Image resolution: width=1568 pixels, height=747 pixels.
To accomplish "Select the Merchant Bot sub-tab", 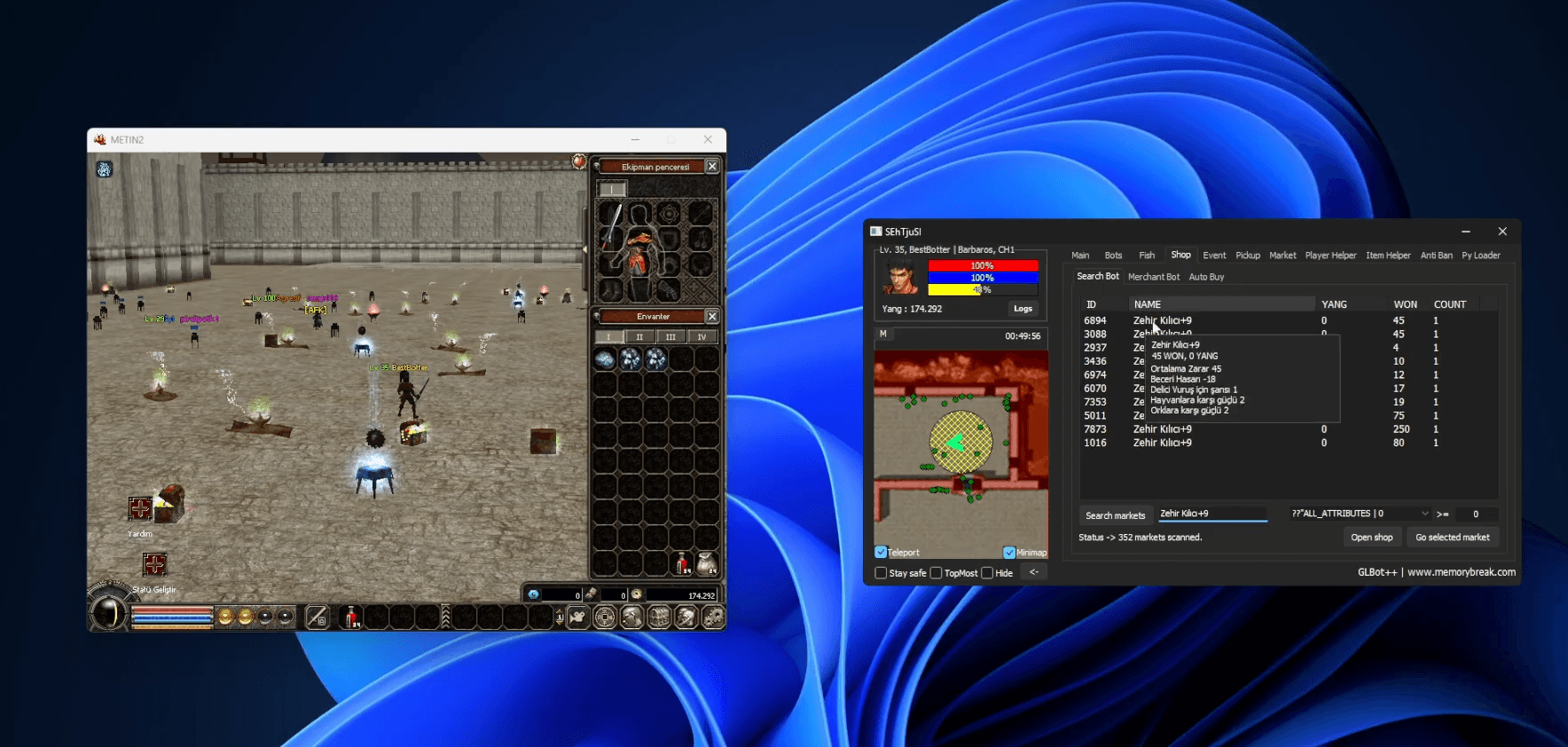I will pos(1154,277).
